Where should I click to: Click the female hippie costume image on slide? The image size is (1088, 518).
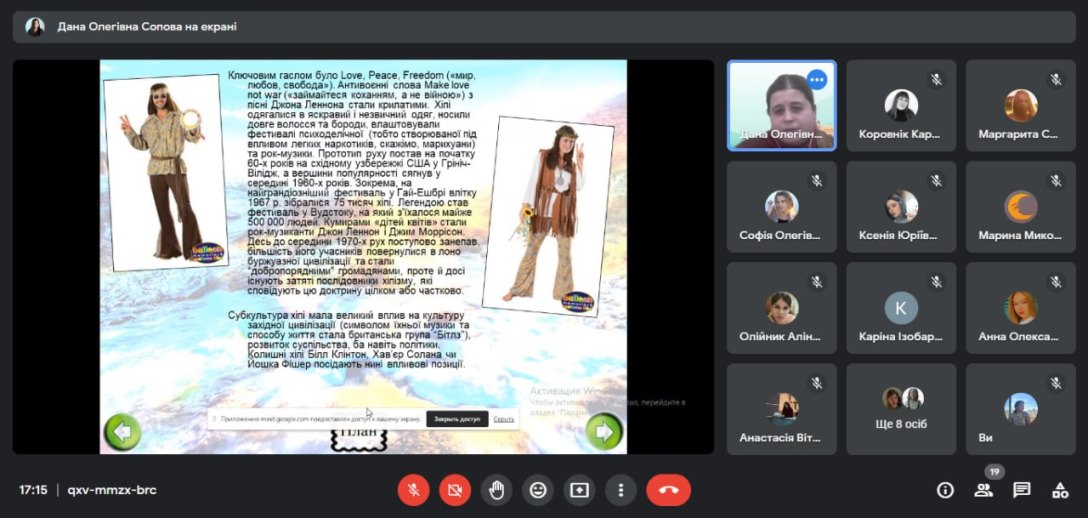click(x=548, y=216)
